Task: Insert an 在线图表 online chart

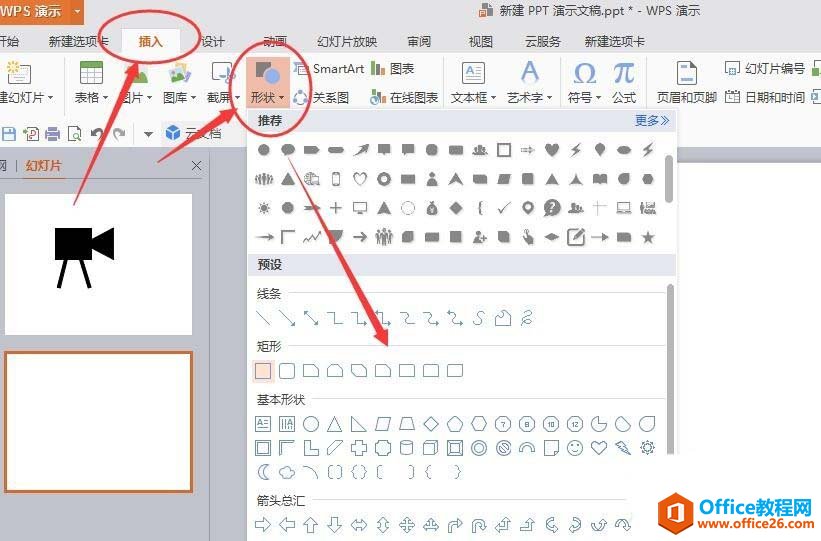Action: [x=404, y=97]
